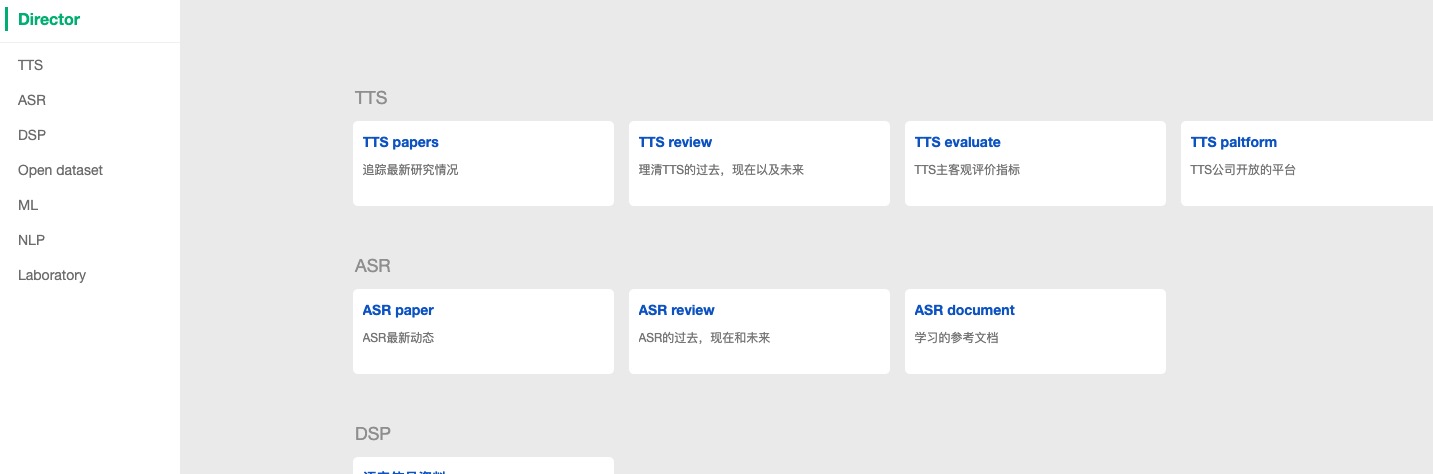This screenshot has width=1433, height=474.
Task: Click the description 追踪最新研究情况
Action: [x=411, y=170]
